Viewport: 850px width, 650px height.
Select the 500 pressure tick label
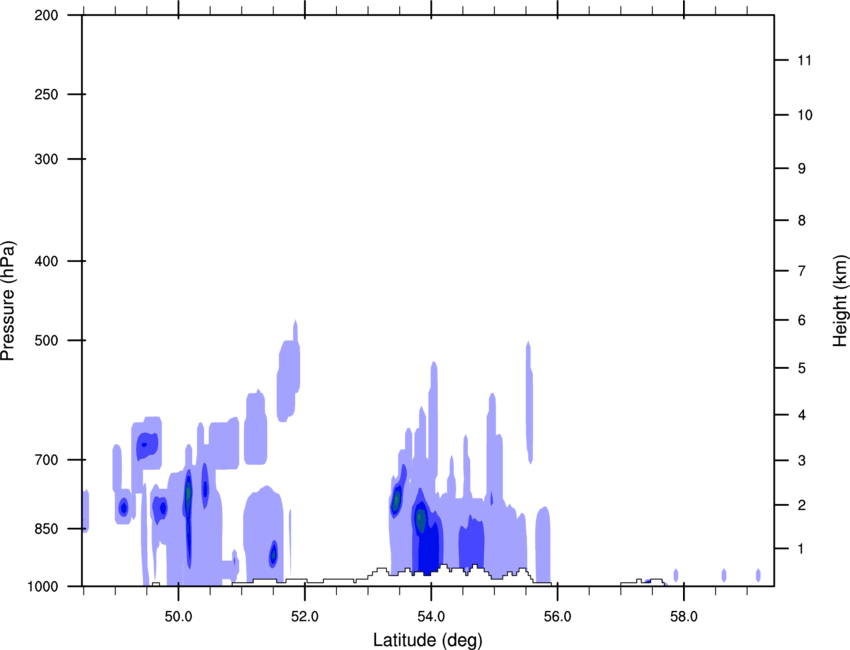(x=46, y=340)
